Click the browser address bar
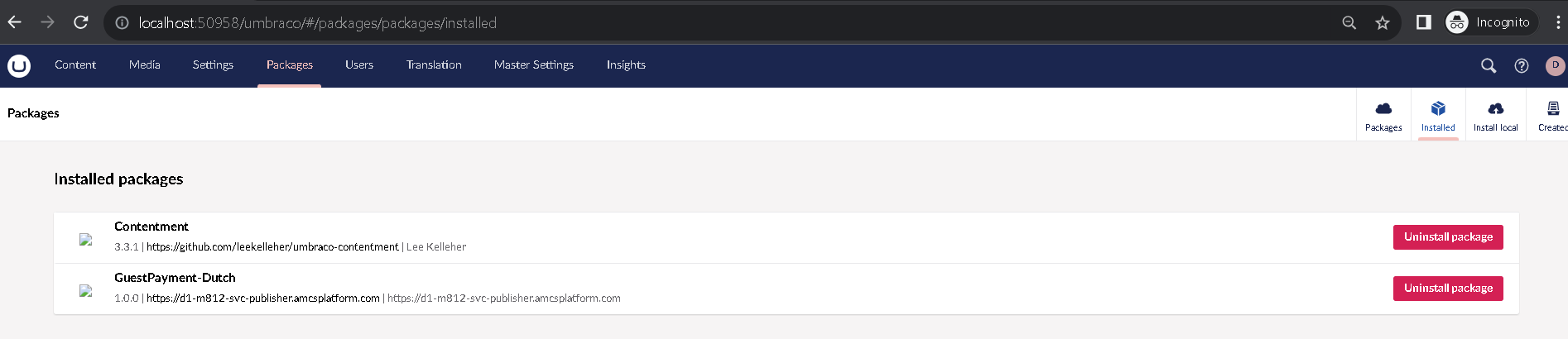Image resolution: width=1568 pixels, height=339 pixels. click(662, 23)
